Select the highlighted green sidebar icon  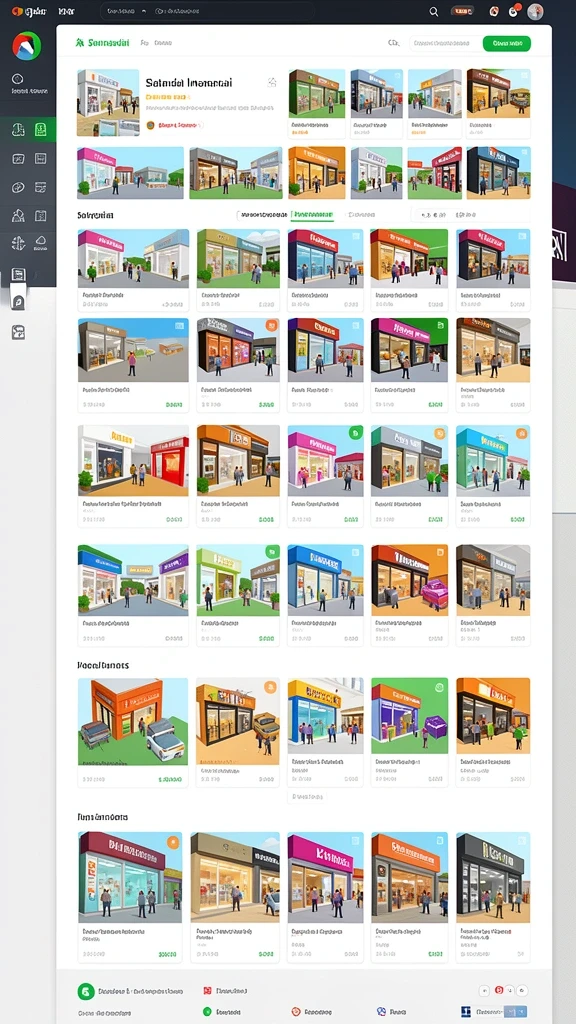pos(40,129)
